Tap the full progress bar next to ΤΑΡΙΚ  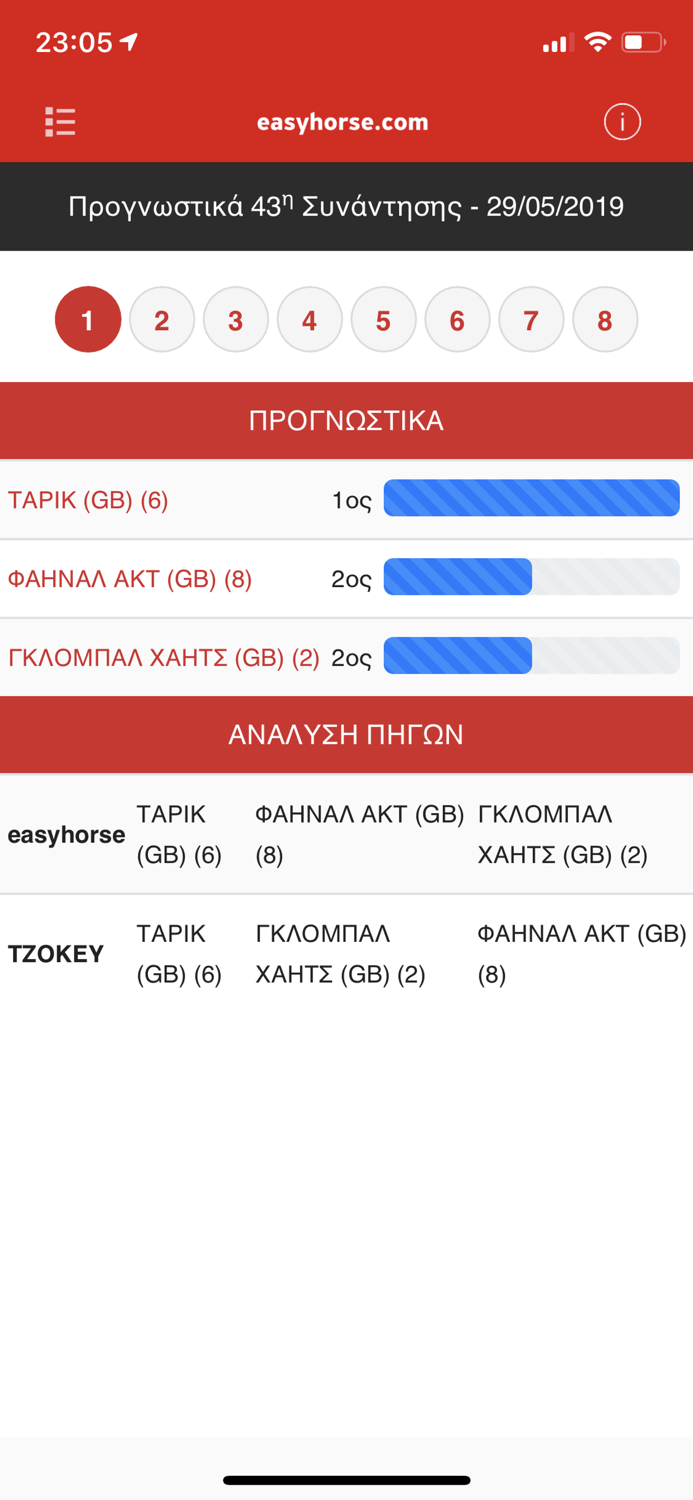click(531, 498)
